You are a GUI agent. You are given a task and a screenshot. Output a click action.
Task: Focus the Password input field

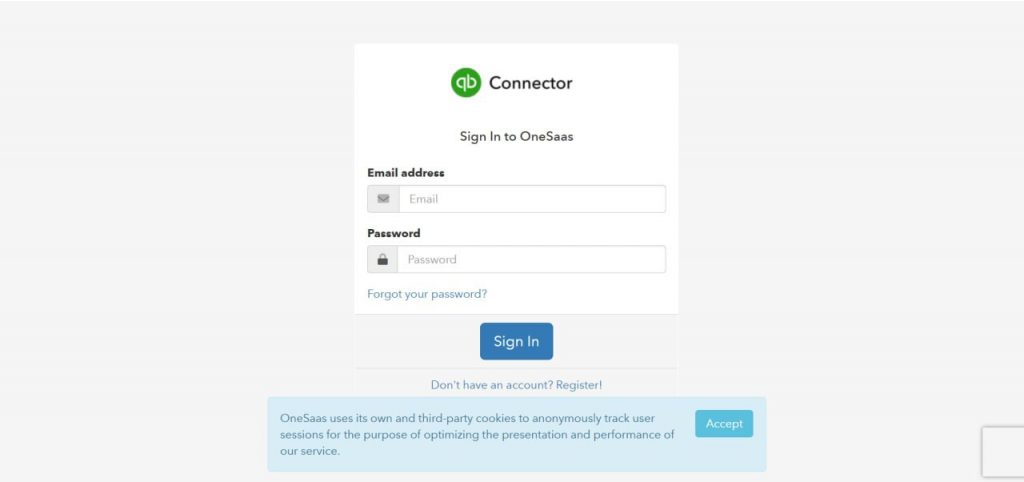click(x=531, y=260)
